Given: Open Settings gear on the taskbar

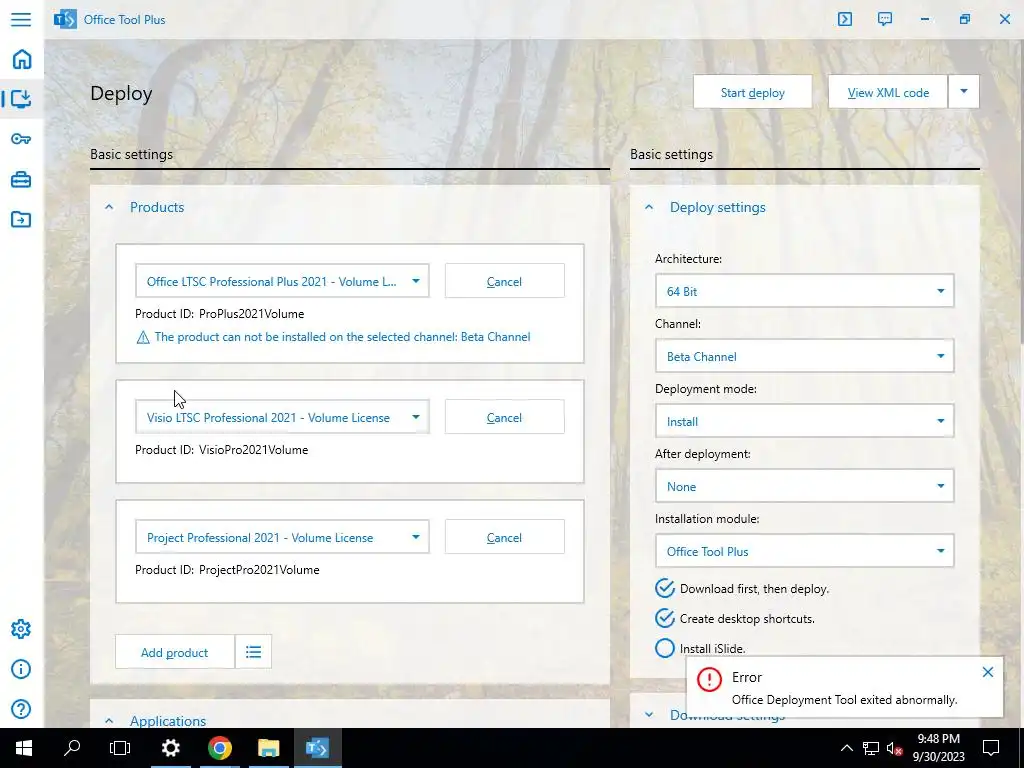Looking at the screenshot, I should [x=170, y=748].
